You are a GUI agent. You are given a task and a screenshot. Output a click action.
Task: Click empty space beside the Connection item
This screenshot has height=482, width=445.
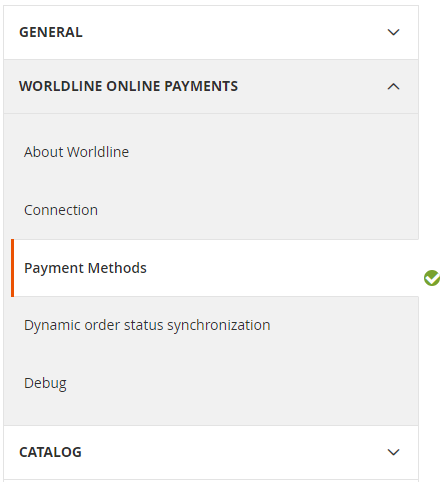click(x=257, y=210)
